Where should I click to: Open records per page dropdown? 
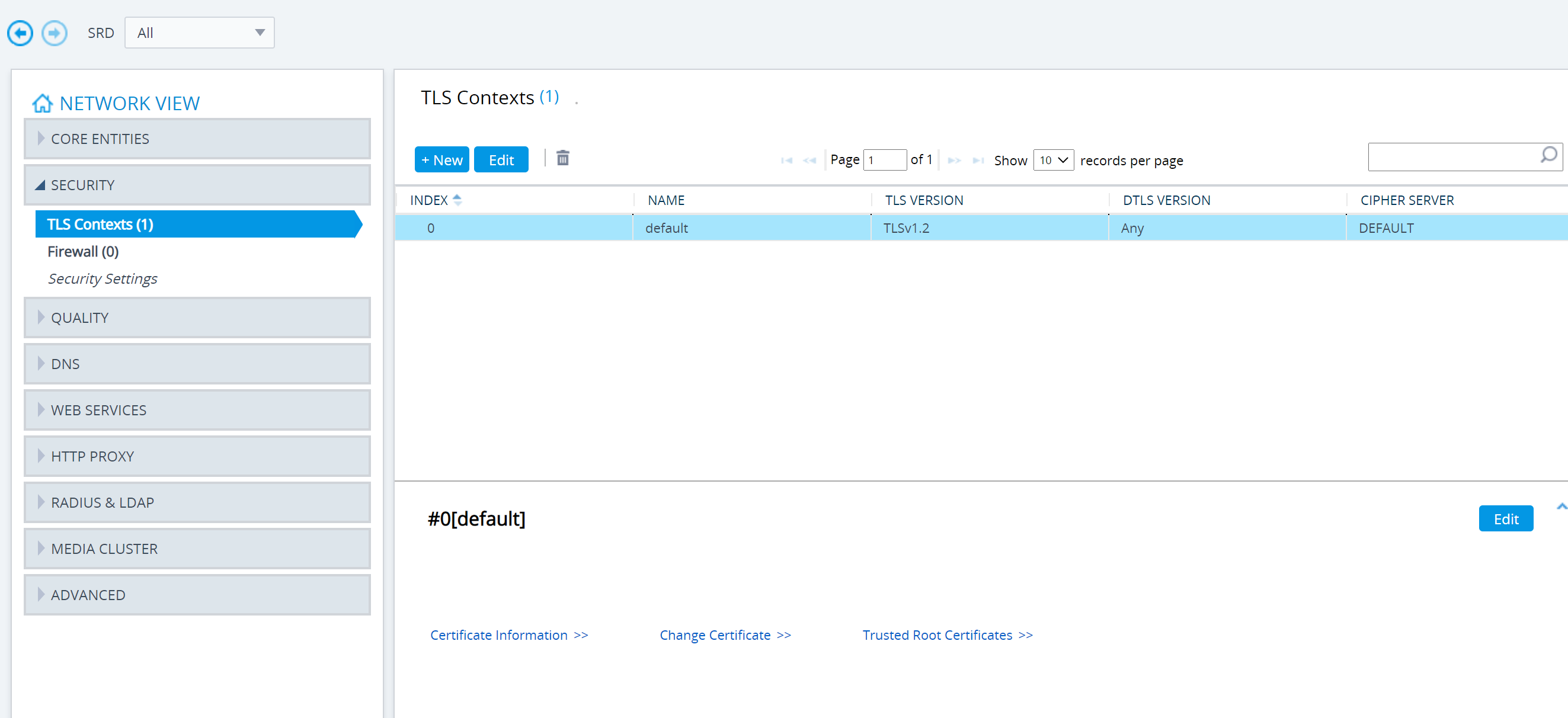(1053, 160)
